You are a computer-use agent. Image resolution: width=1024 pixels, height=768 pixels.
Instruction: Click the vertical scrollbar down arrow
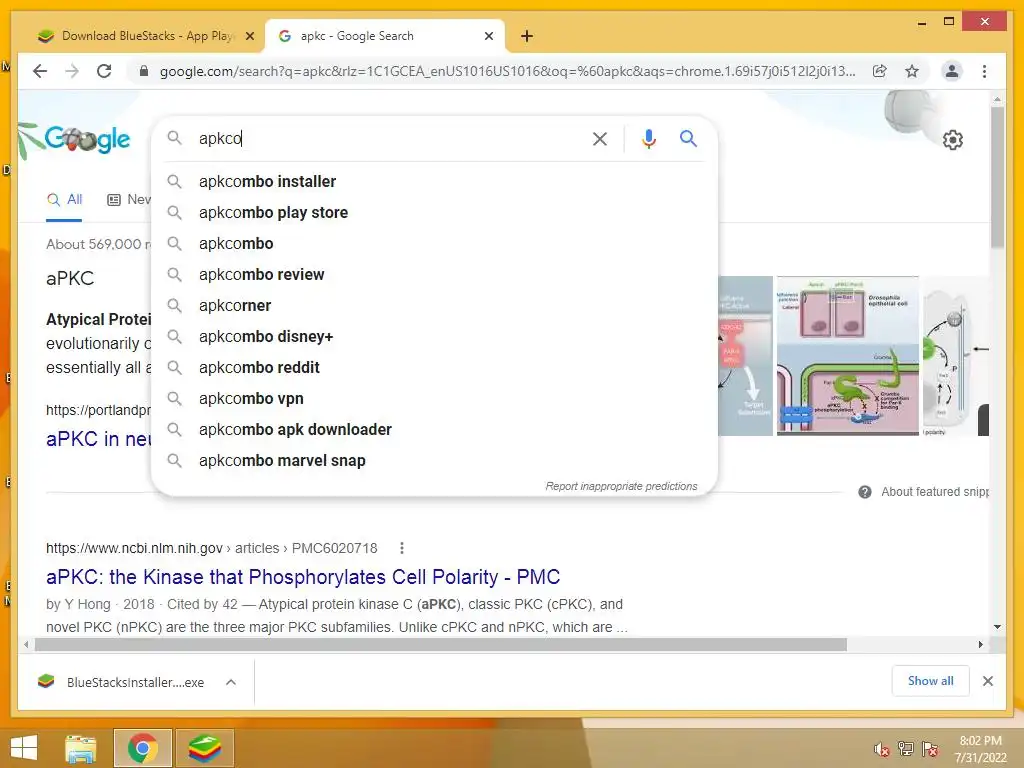tap(997, 627)
